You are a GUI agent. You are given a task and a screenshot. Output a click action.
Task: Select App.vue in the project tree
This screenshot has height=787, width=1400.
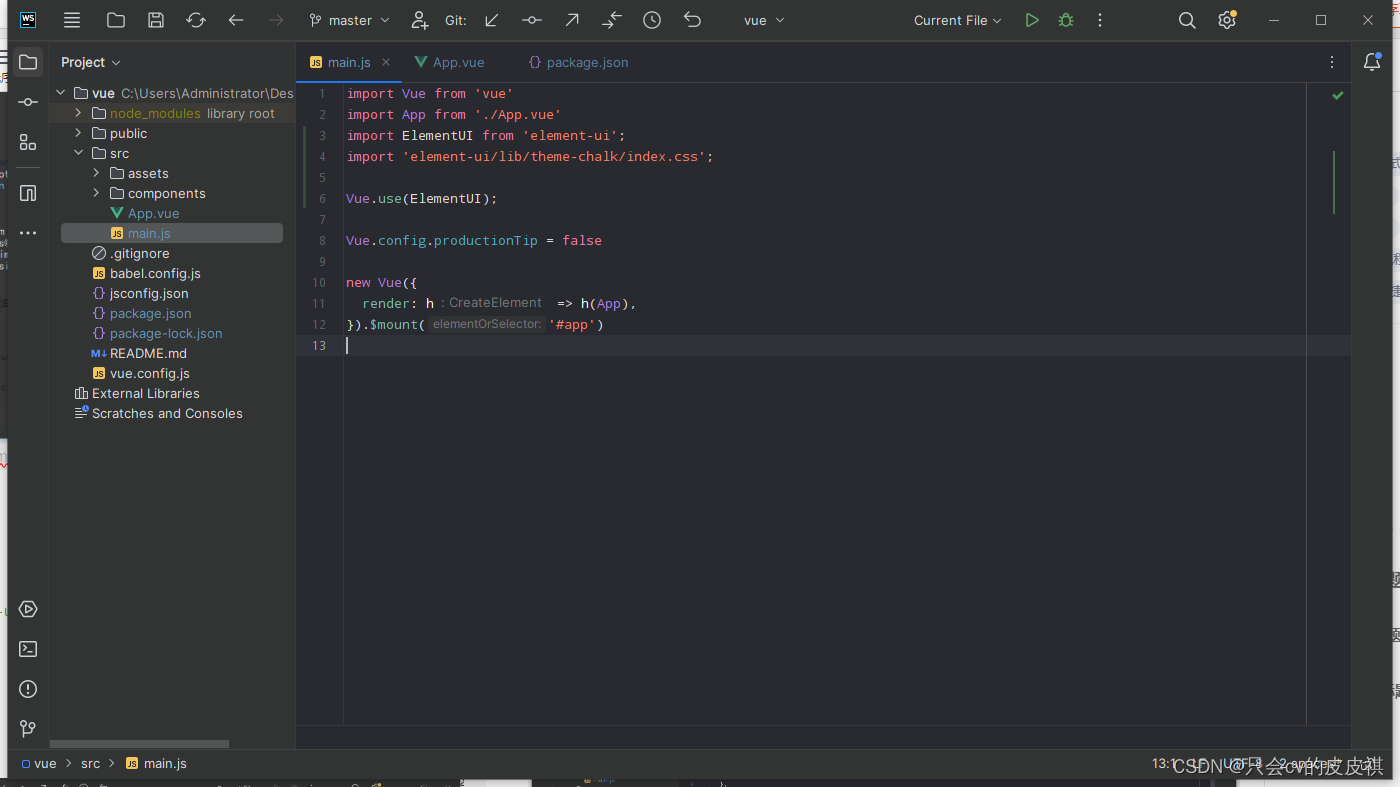click(x=145, y=213)
